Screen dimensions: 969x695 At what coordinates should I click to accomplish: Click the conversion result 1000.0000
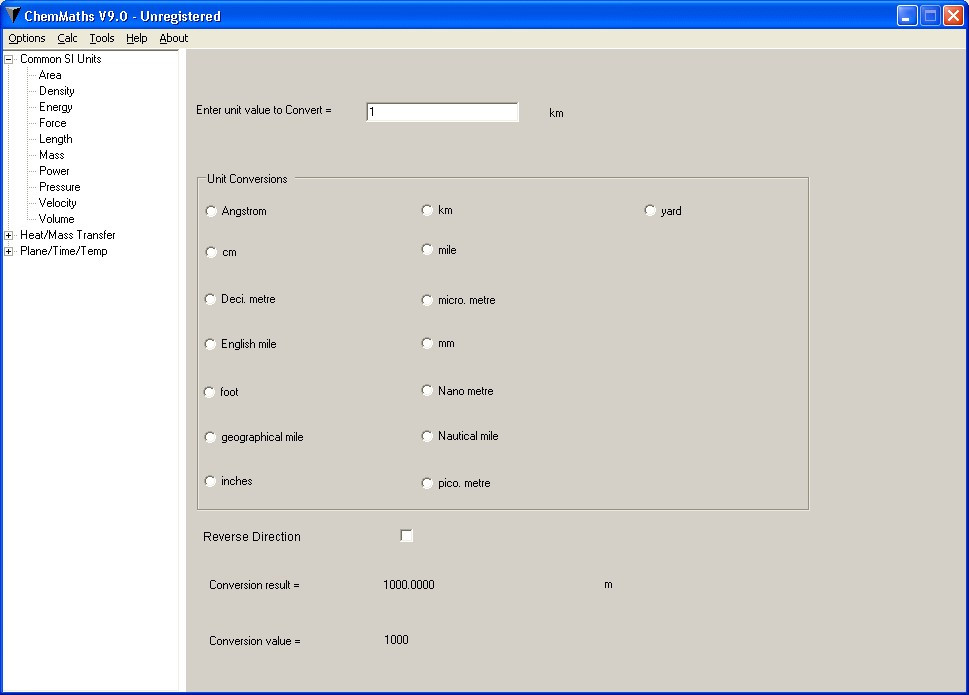click(x=409, y=585)
